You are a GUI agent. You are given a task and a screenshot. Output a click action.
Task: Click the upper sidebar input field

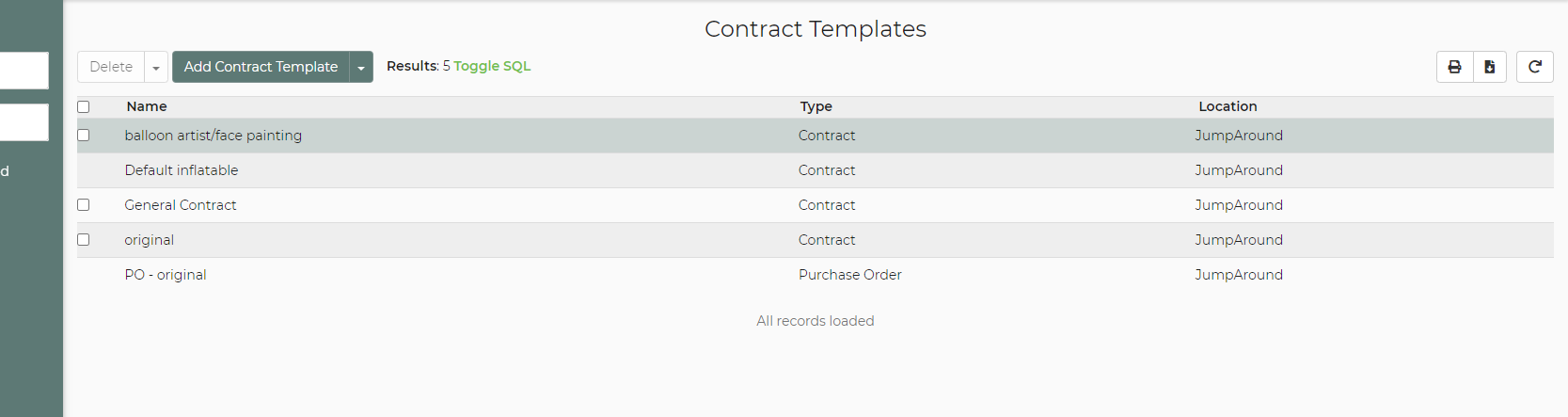coord(23,71)
